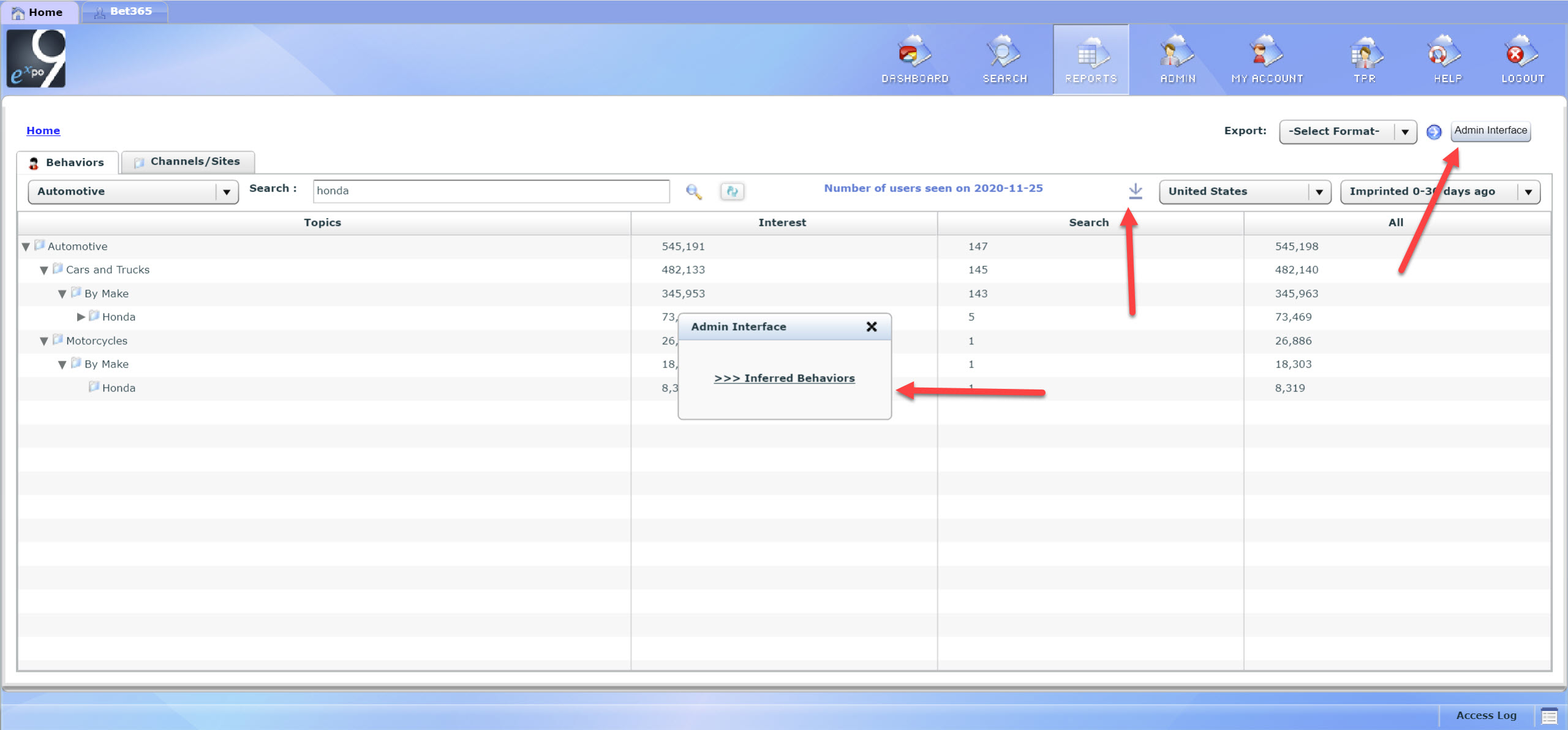Click the Inferred Behaviors link
Viewport: 1568px width, 730px height.
pos(784,378)
